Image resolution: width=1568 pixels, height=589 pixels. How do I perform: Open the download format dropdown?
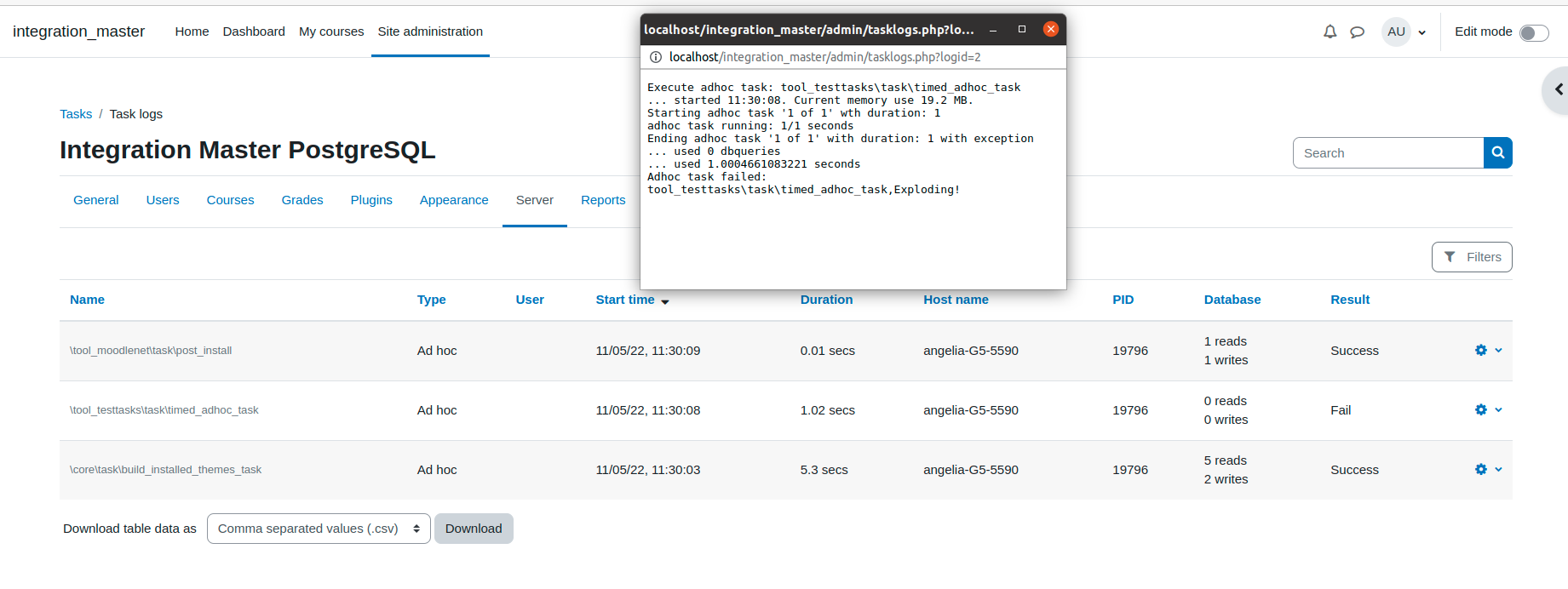point(319,529)
